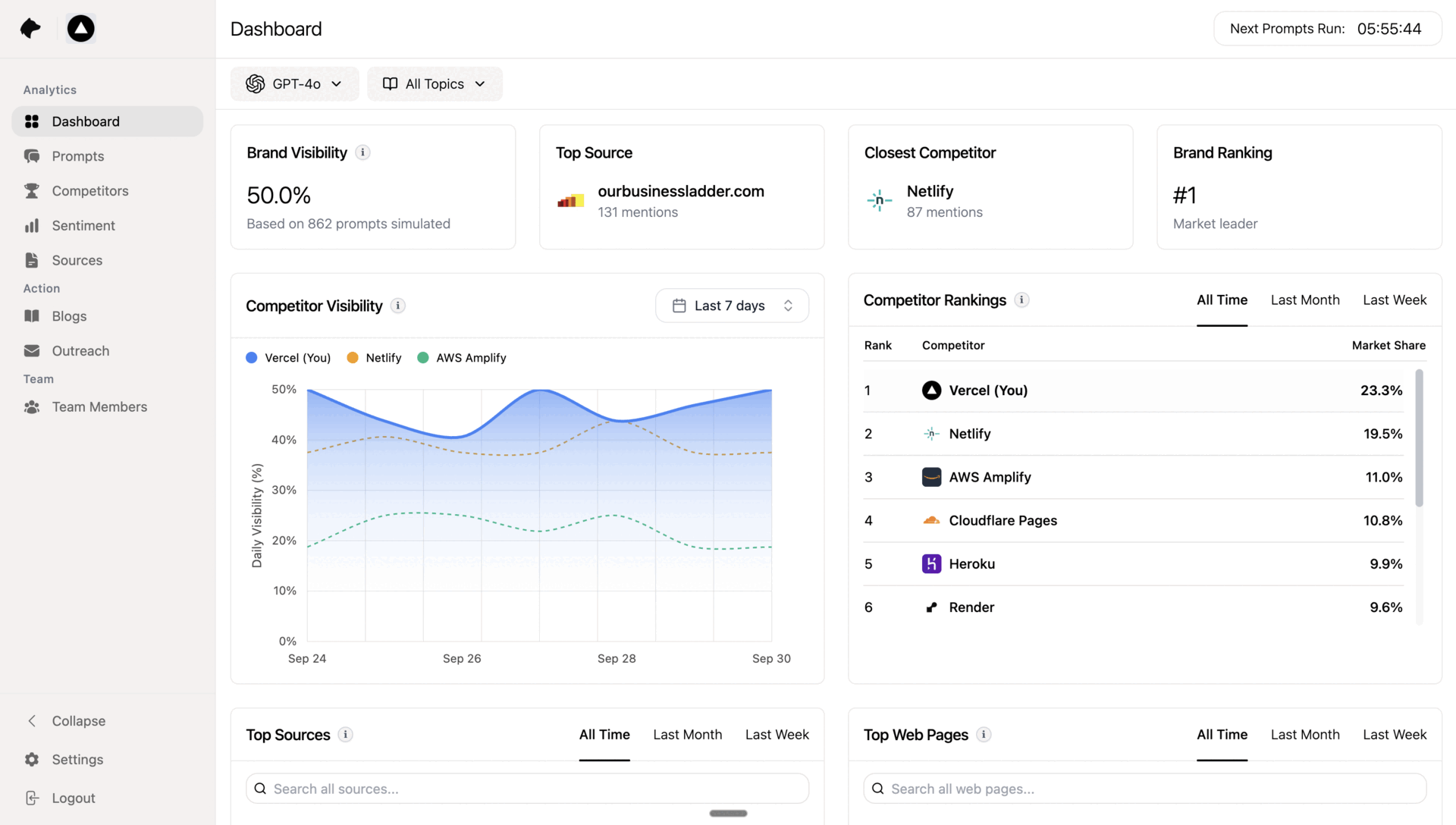Toggle the AWS Amplify legend series
Image resolution: width=1456 pixels, height=825 pixels.
[462, 358]
